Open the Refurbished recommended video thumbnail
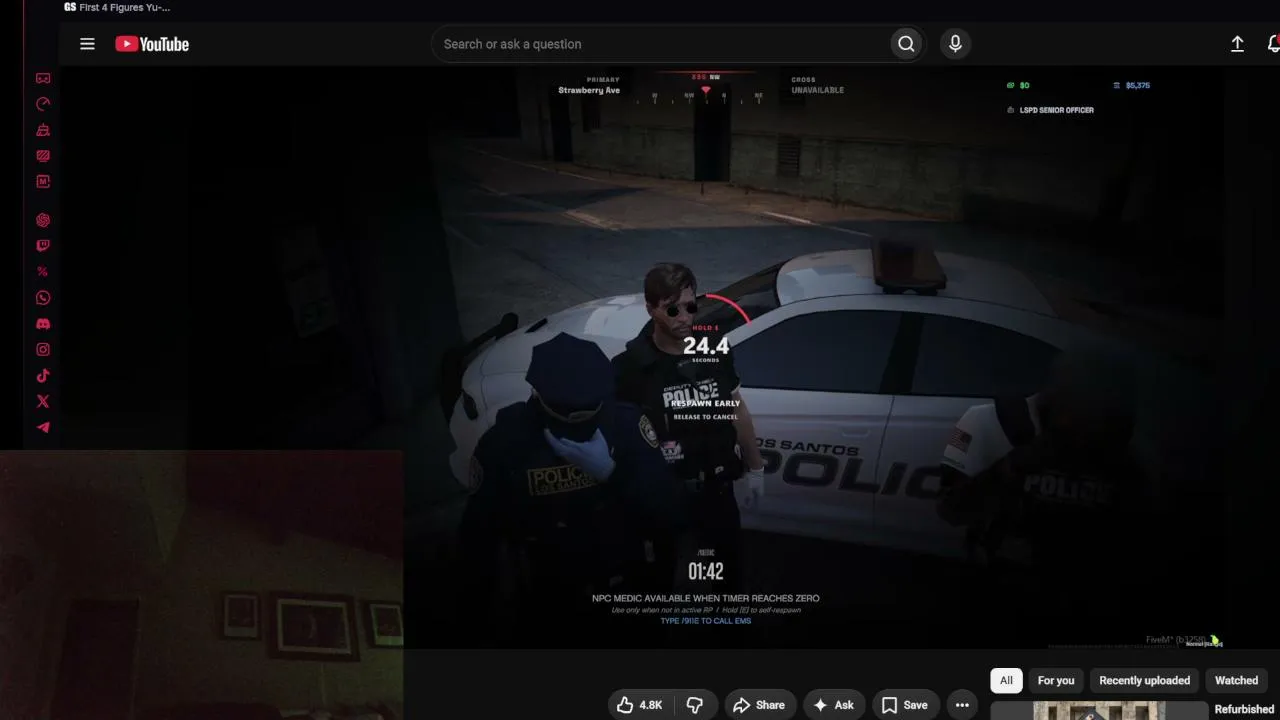Screen dimensions: 1280x720 [1099, 711]
